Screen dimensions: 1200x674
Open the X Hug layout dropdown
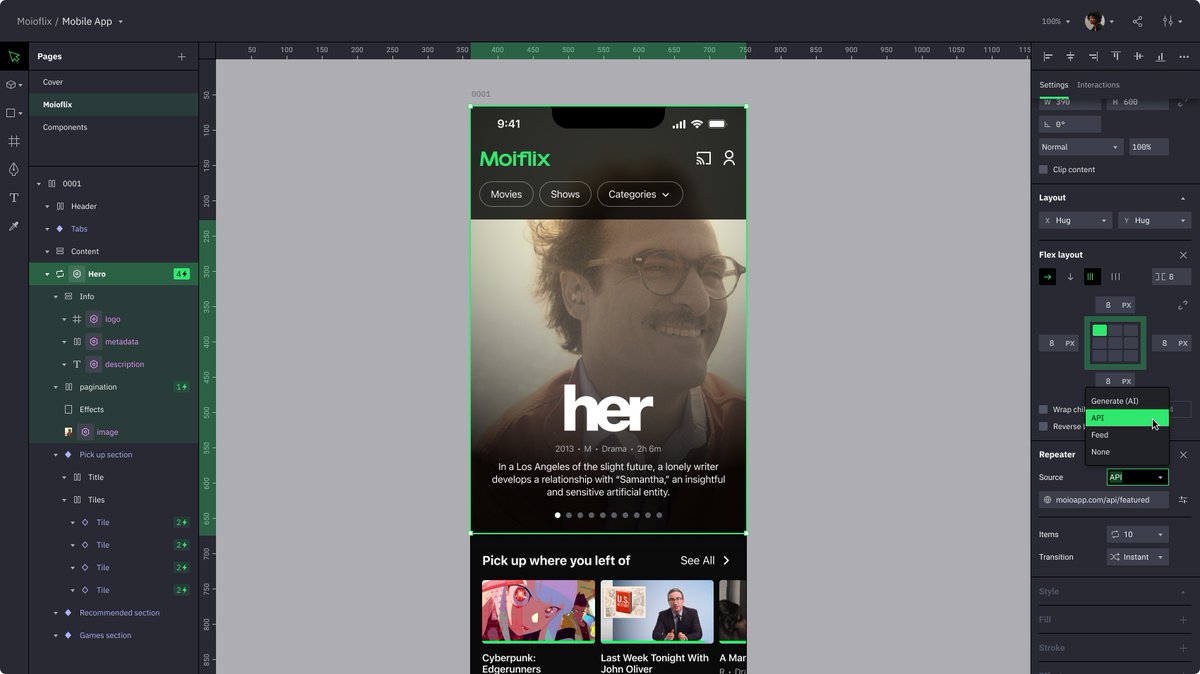[1075, 220]
